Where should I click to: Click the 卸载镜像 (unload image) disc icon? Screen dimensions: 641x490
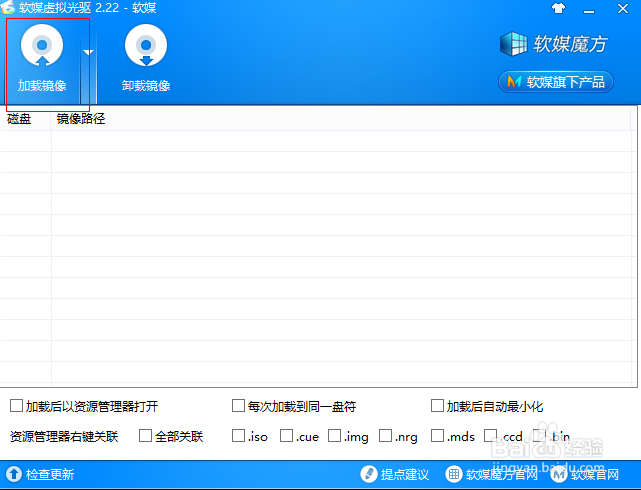coord(146,45)
